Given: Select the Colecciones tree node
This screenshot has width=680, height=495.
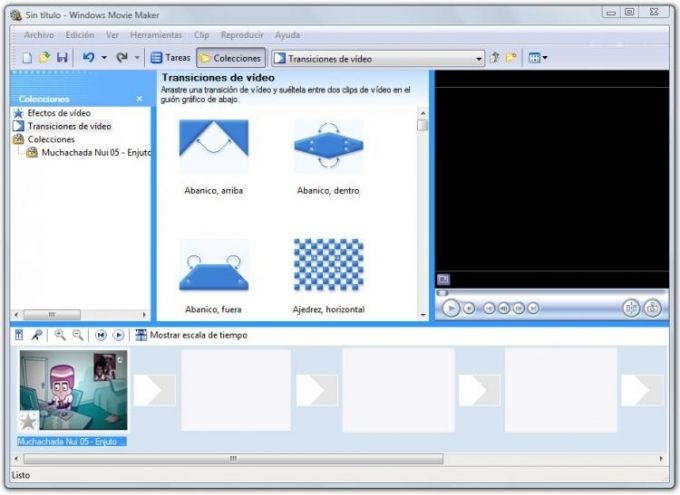Looking at the screenshot, I should point(44,139).
